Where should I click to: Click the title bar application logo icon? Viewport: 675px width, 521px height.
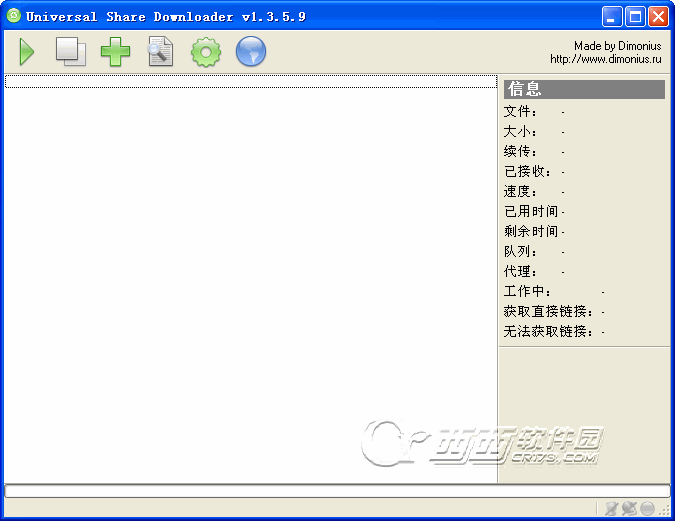(14, 16)
